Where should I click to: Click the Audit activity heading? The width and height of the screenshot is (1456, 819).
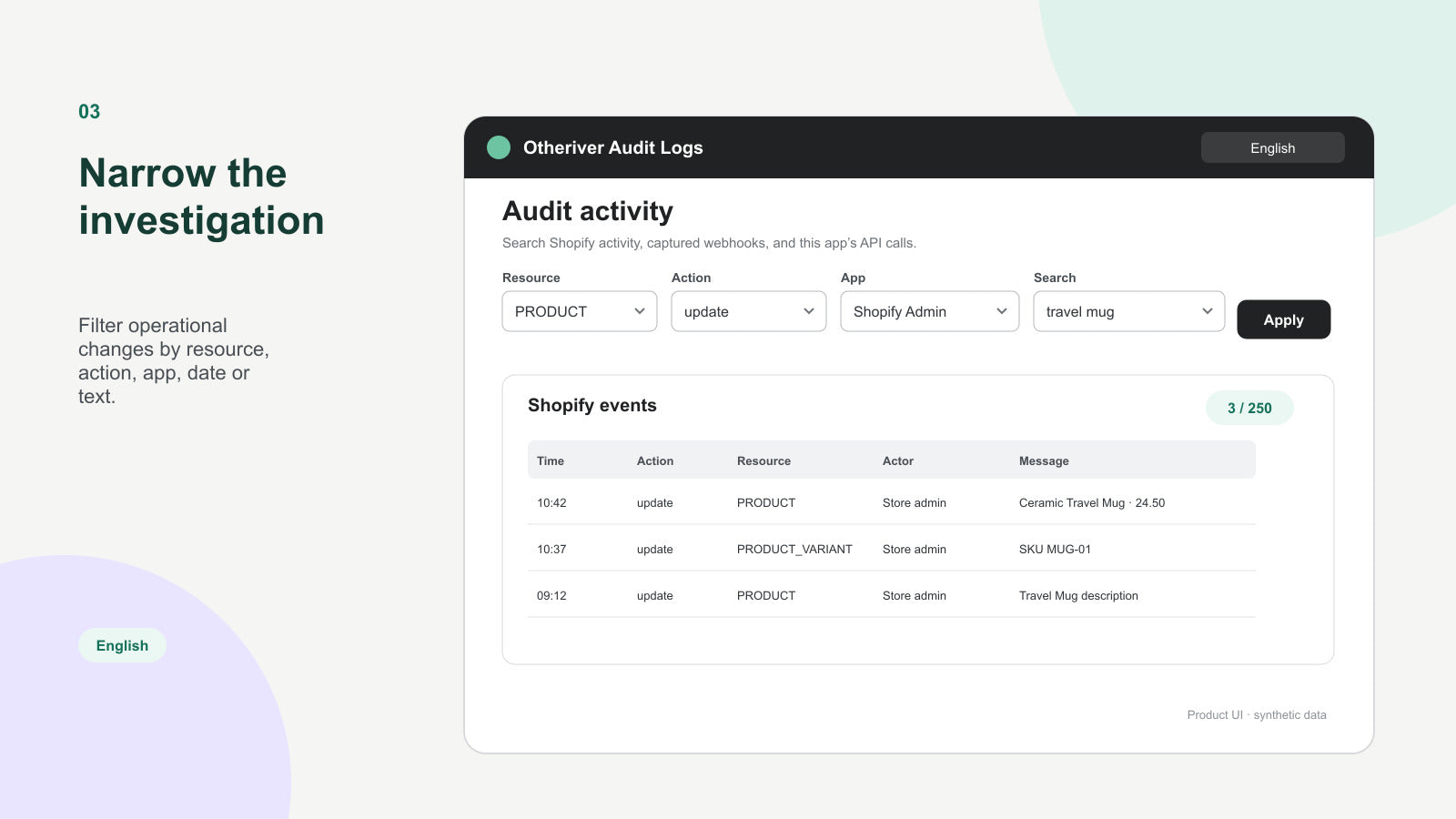coord(588,211)
